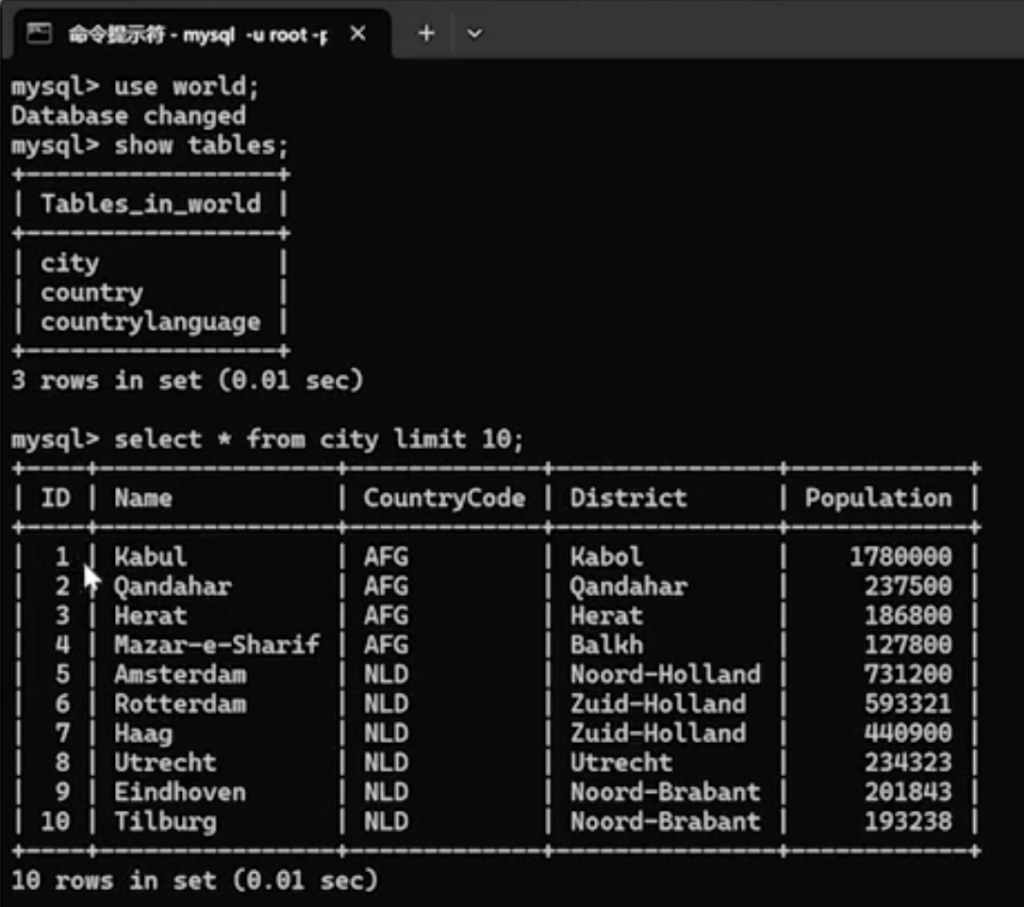
Task: Click the population value 1780000
Action: coord(900,557)
